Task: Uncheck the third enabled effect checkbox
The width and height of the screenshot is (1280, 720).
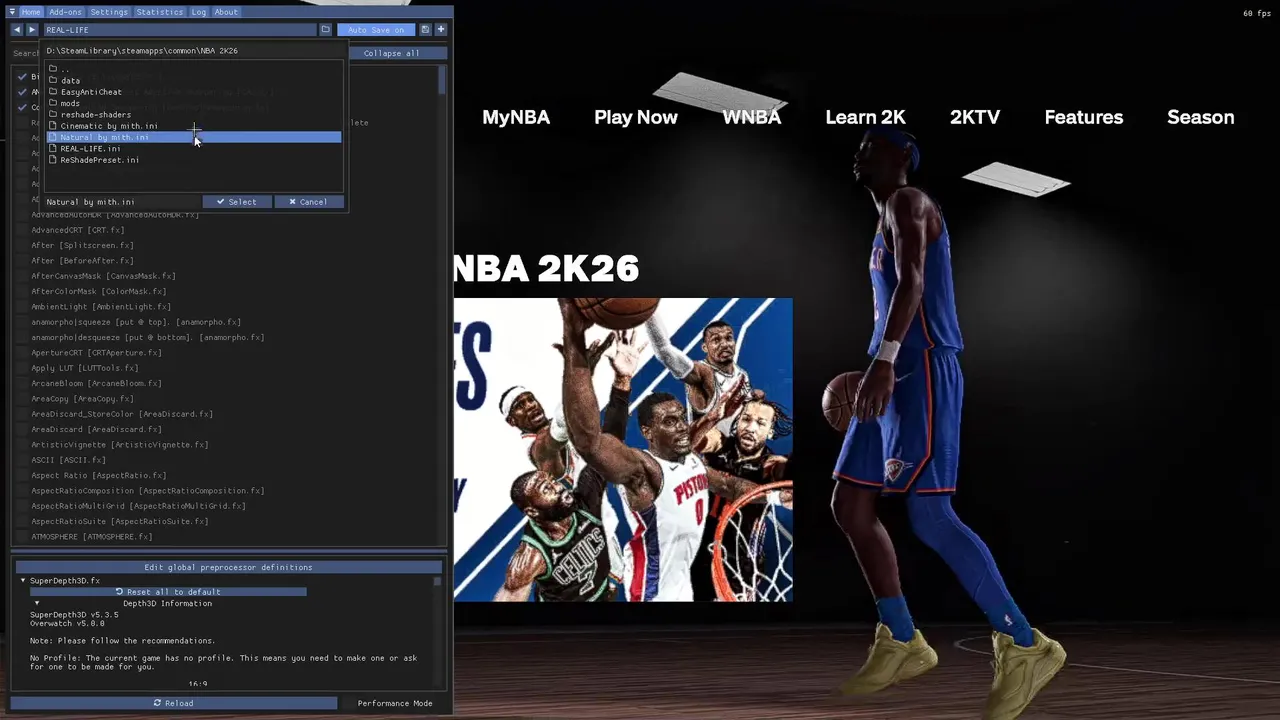Action: click(22, 107)
